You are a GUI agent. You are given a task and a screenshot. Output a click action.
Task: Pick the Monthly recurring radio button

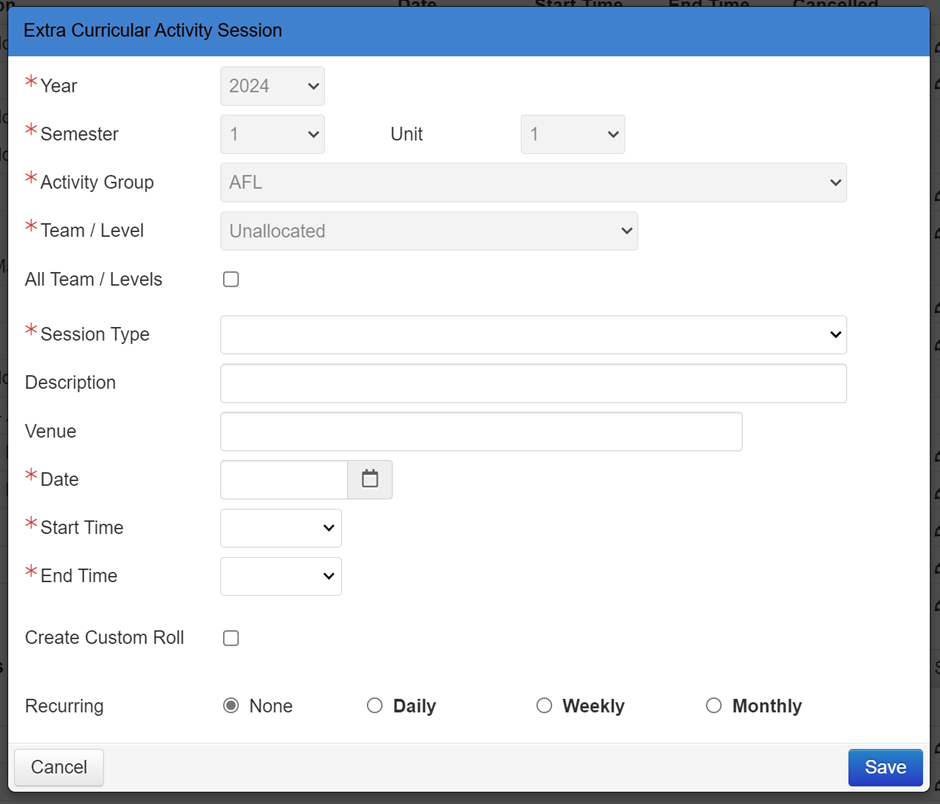tap(714, 706)
